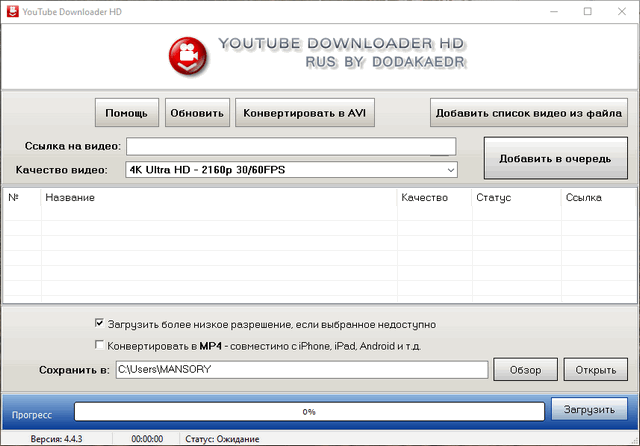Click the Обновить button
Image resolution: width=640 pixels, height=446 pixels.
197,113
